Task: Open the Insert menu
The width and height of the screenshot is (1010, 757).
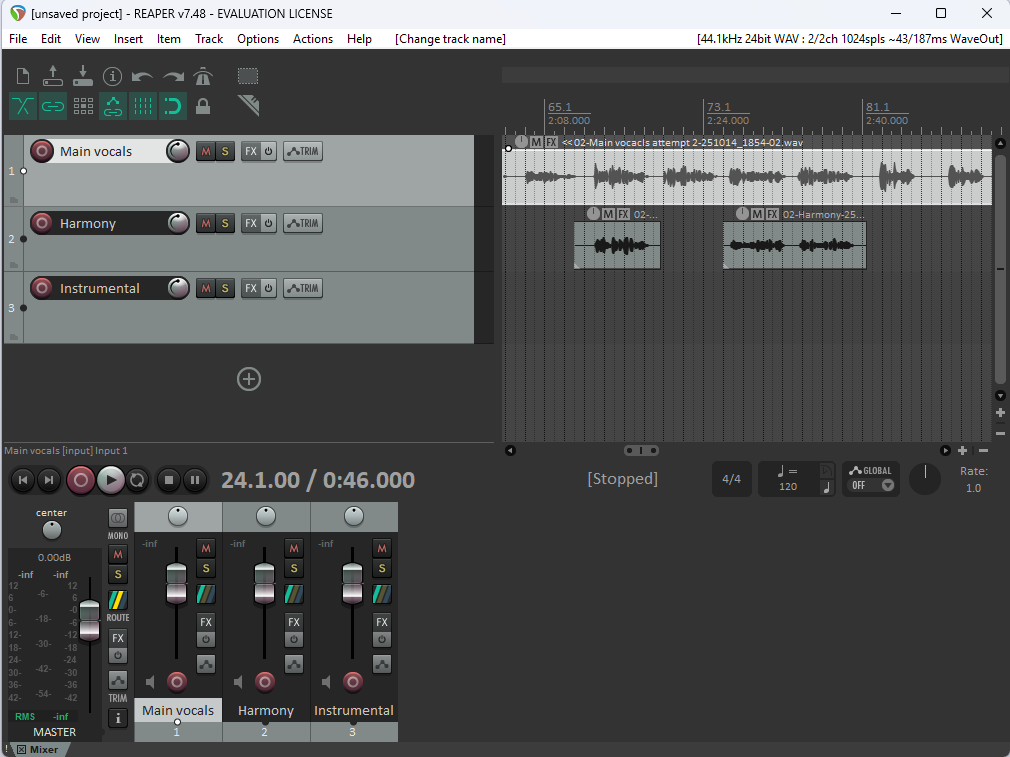Action: tap(128, 39)
